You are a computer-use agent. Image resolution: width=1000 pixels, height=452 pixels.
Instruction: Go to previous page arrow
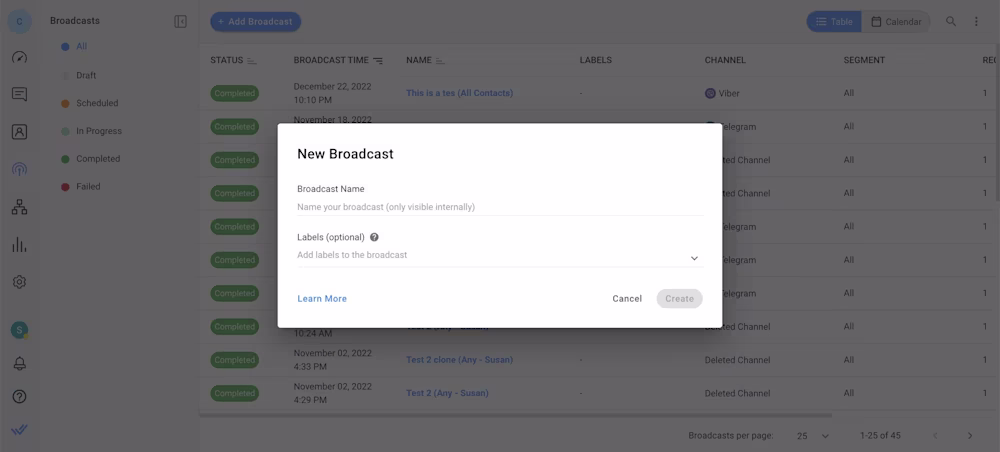point(936,436)
